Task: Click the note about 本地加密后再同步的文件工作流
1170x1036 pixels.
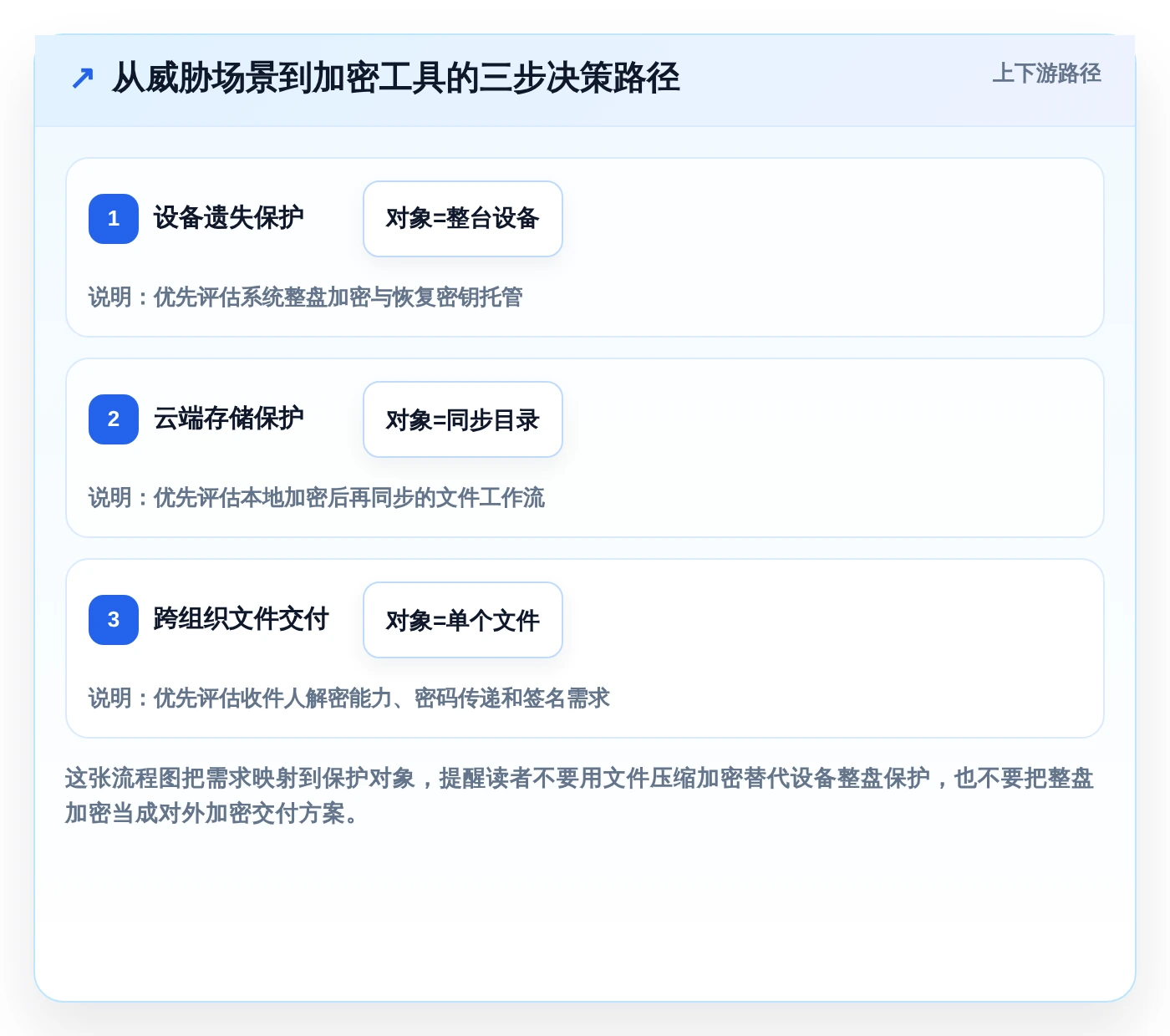Action: click(317, 498)
